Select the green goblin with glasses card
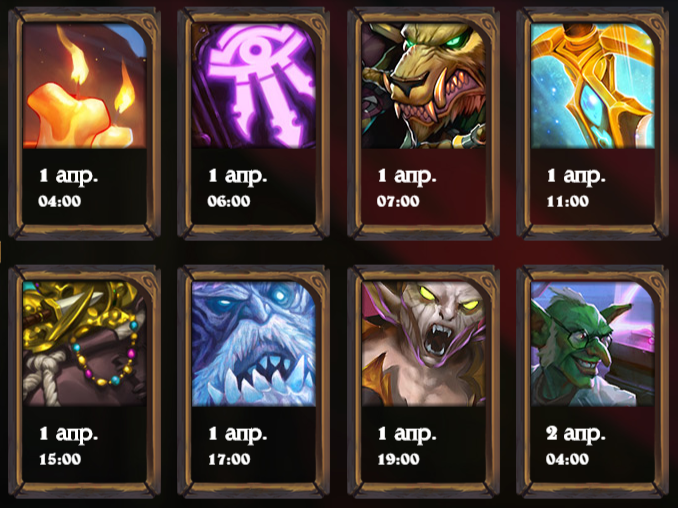Image resolution: width=678 pixels, height=508 pixels. (593, 344)
